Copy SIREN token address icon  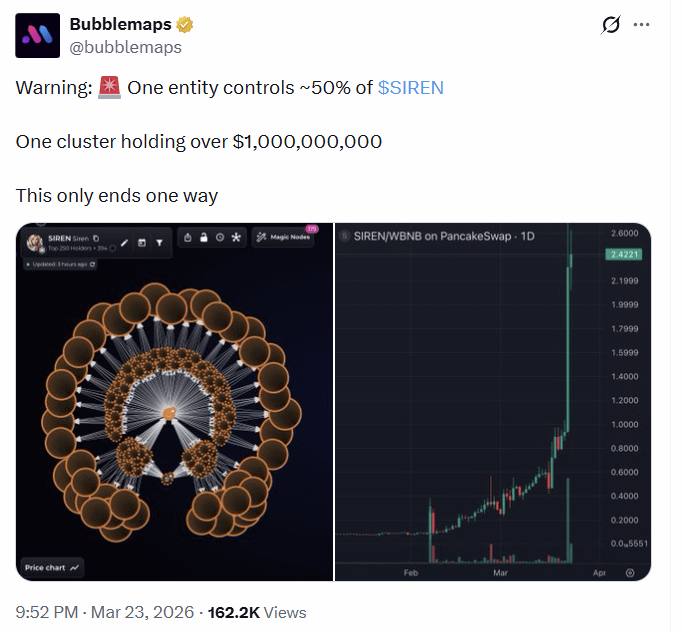[95, 238]
